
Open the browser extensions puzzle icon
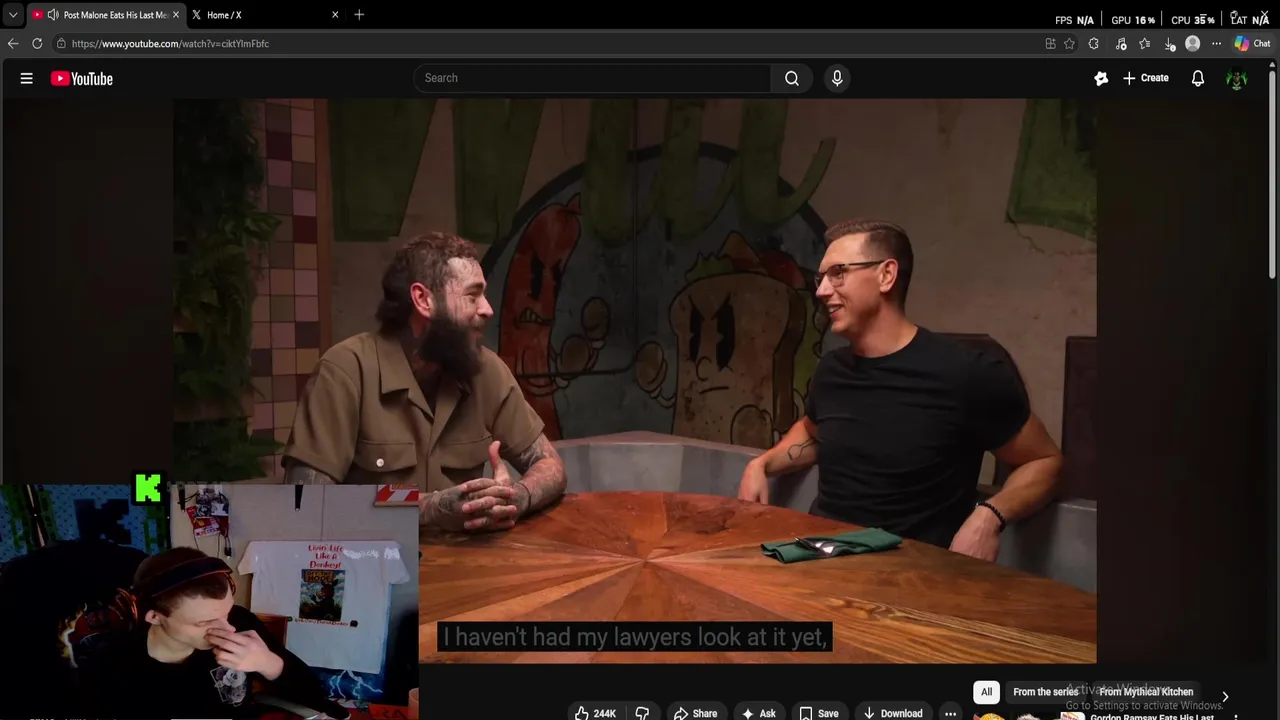tap(1093, 44)
